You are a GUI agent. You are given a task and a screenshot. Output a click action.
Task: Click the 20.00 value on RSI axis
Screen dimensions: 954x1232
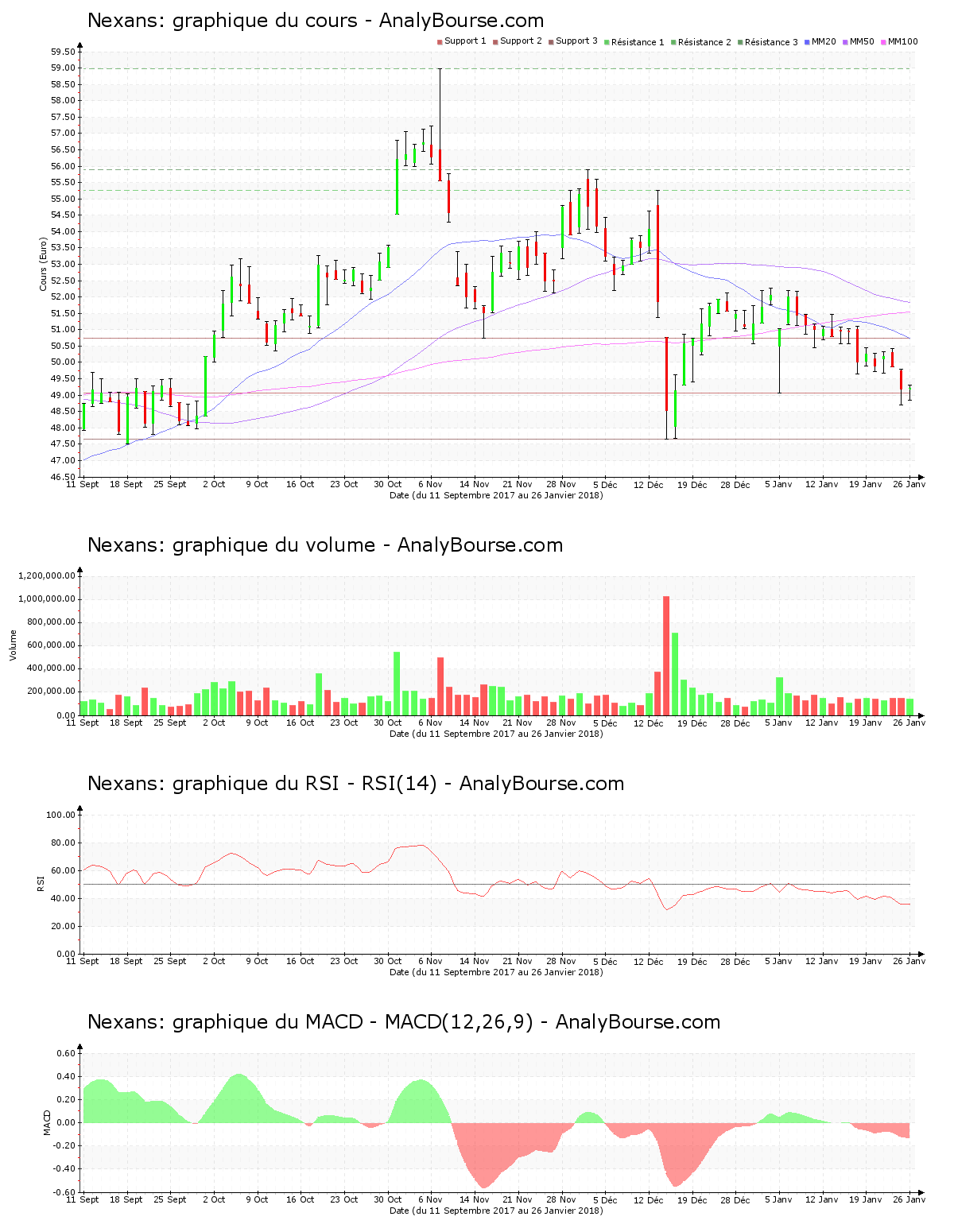tap(63, 926)
